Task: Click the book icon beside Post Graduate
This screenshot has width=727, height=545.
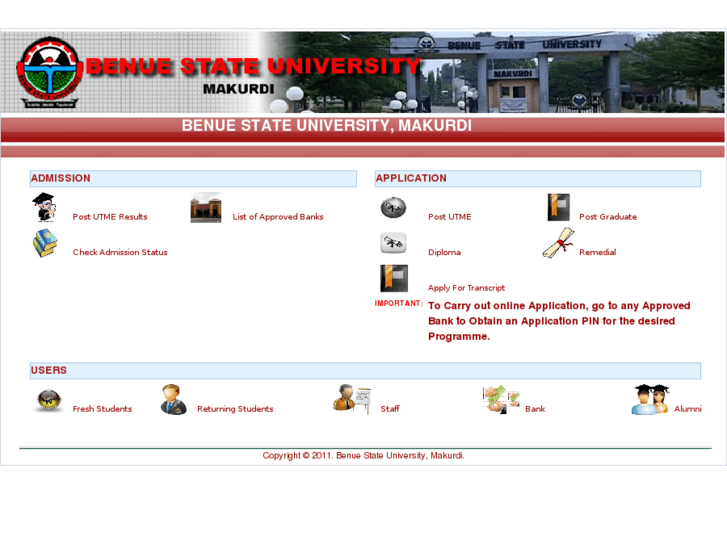Action: (x=558, y=207)
